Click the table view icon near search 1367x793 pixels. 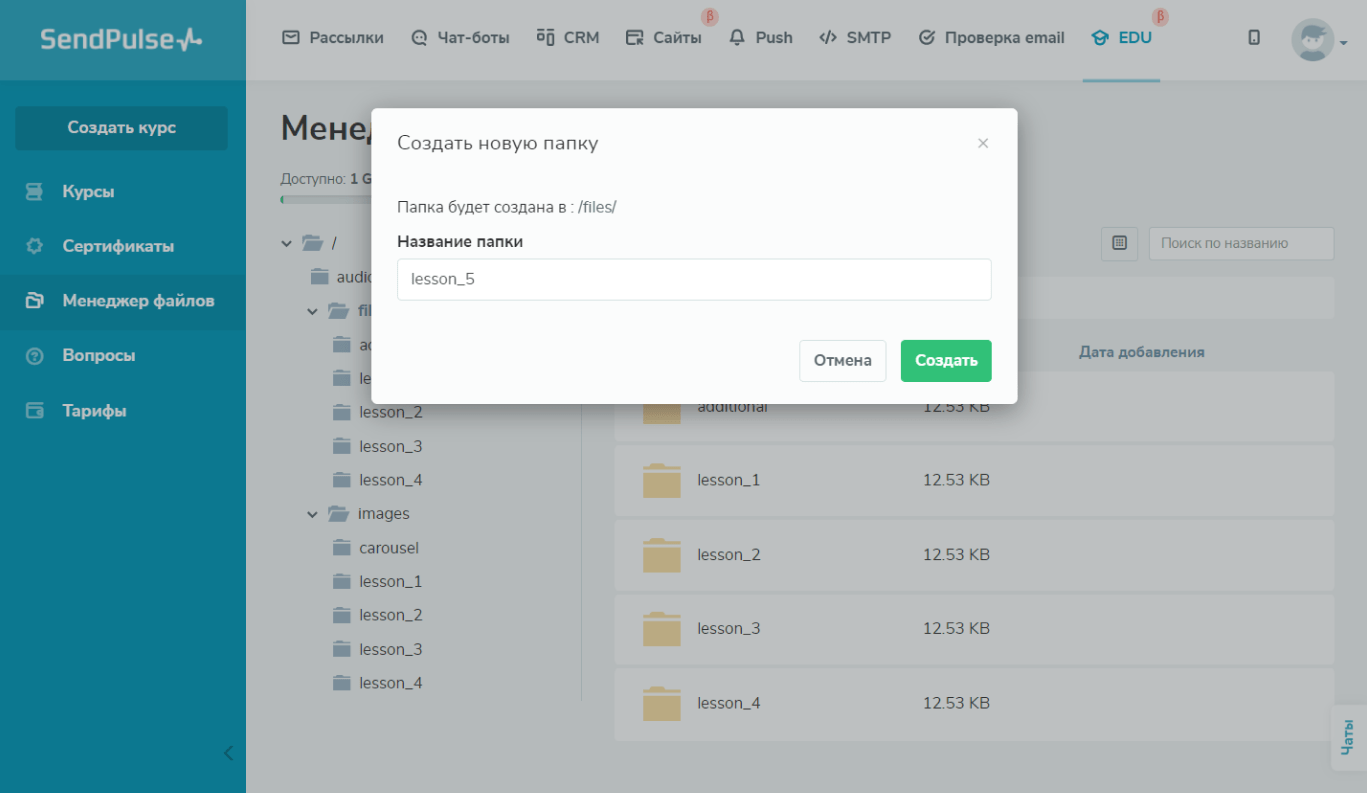pyautogui.click(x=1119, y=243)
